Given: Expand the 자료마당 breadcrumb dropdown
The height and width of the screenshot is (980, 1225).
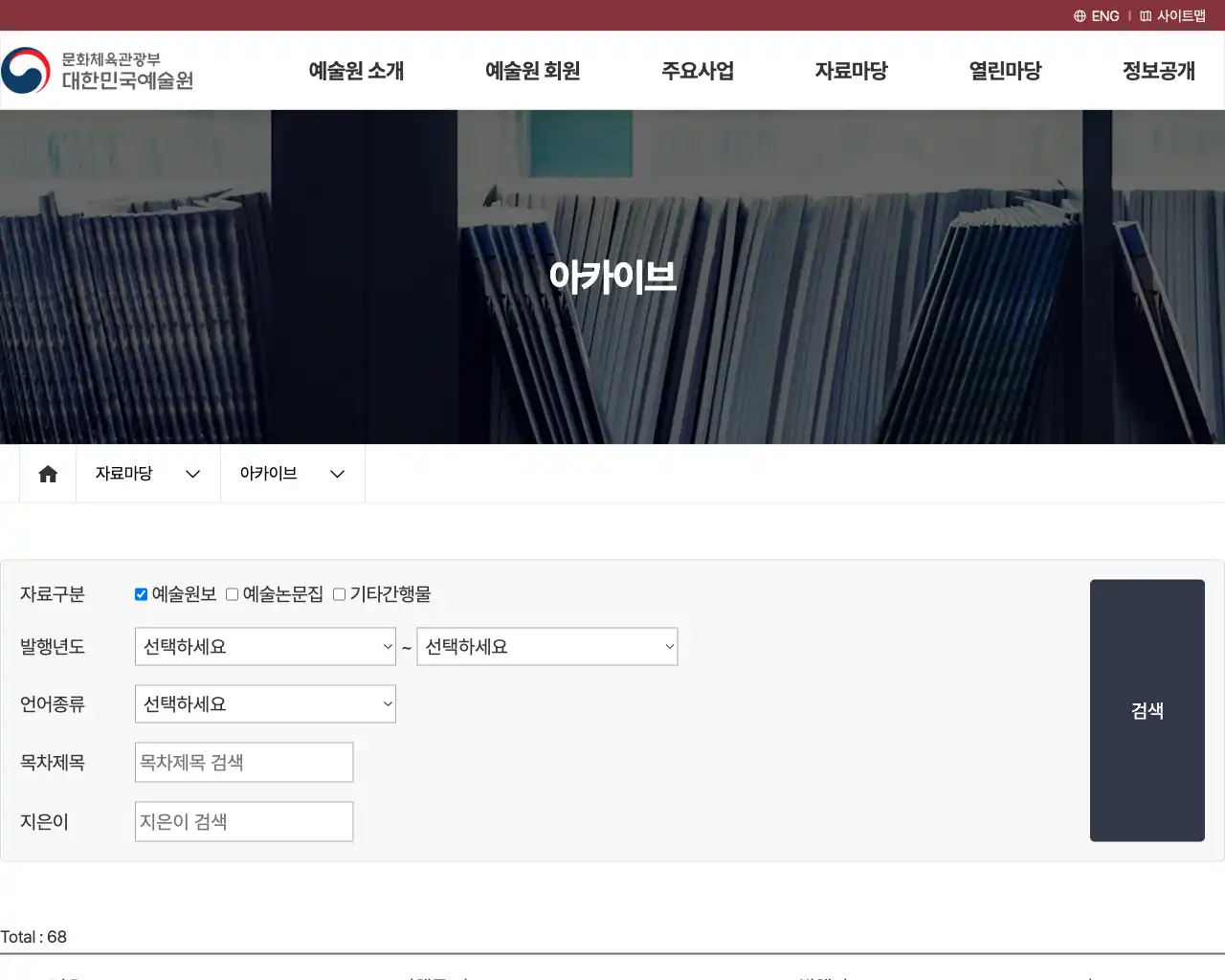Looking at the screenshot, I should click(192, 473).
